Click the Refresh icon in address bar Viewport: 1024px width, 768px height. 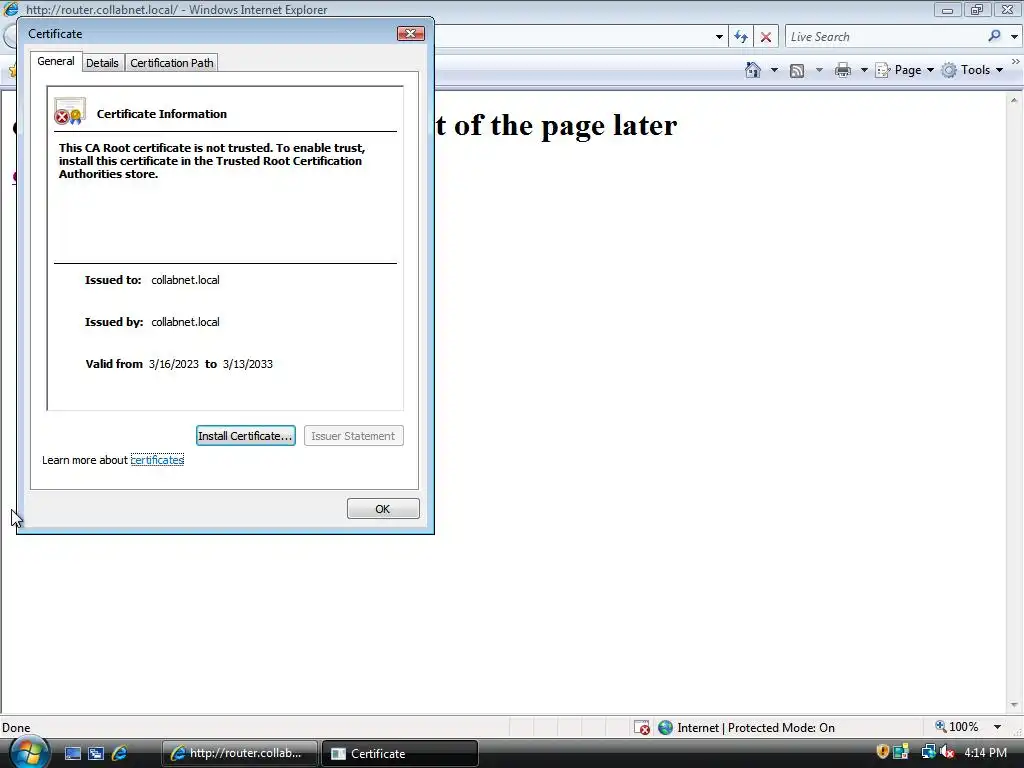[x=741, y=37]
